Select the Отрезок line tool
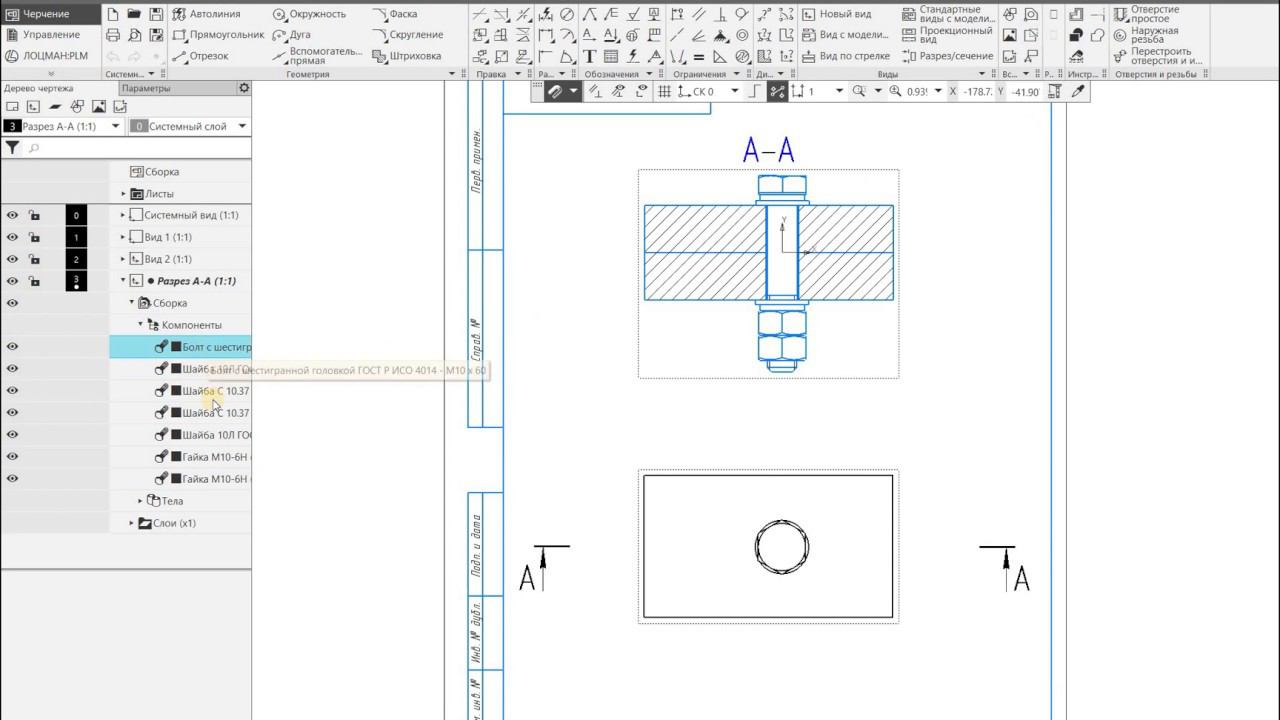The image size is (1280, 720). pyautogui.click(x=200, y=56)
